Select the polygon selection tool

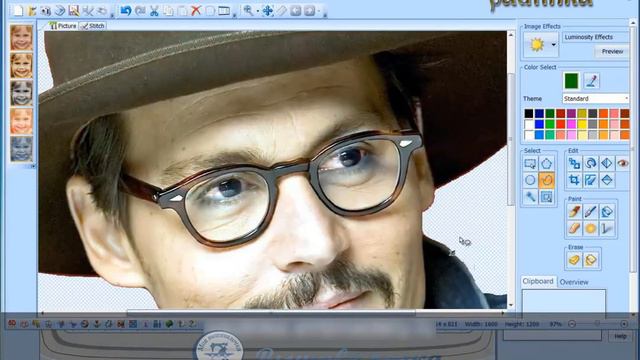click(x=546, y=164)
